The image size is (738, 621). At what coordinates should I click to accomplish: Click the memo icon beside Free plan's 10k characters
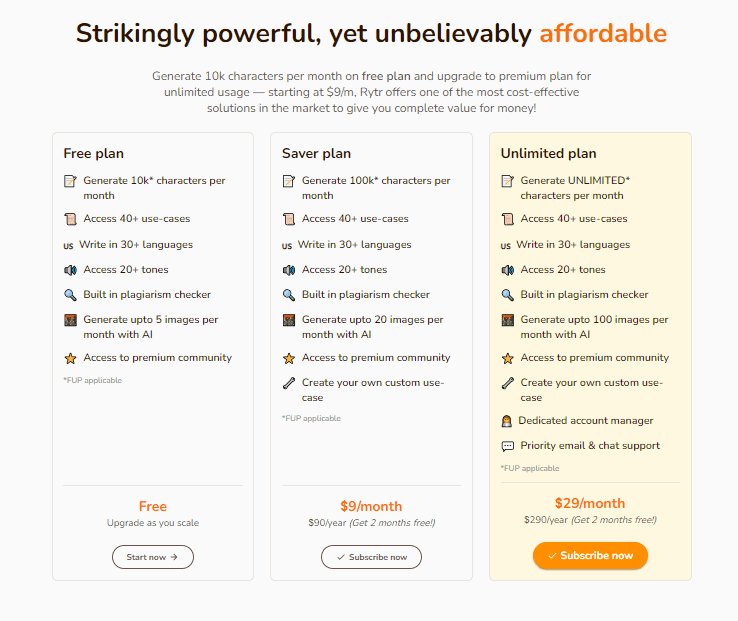(70, 181)
